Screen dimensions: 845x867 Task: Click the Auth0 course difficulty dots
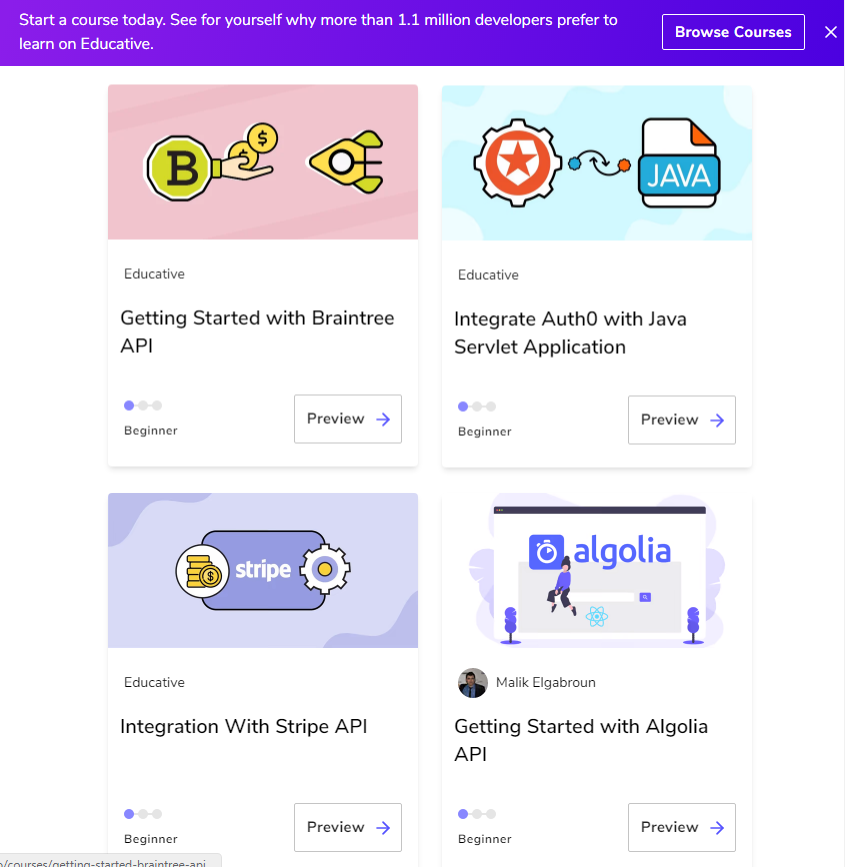coord(477,406)
